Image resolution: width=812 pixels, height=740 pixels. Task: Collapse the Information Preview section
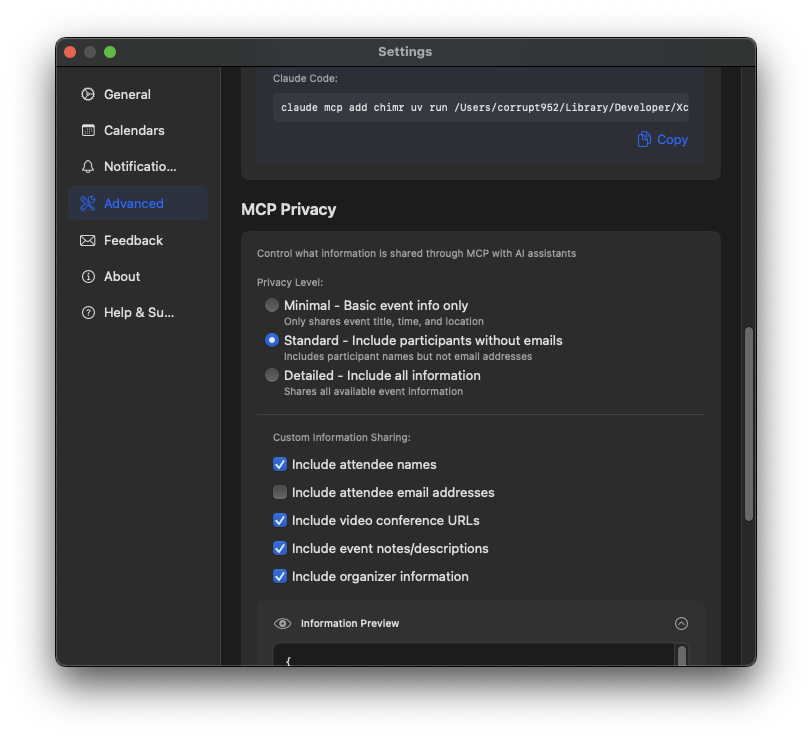pos(681,623)
